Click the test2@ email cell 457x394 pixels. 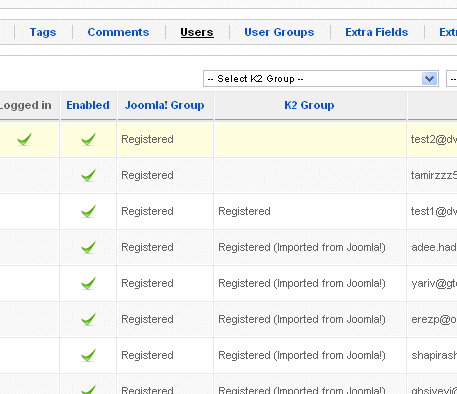pos(434,139)
